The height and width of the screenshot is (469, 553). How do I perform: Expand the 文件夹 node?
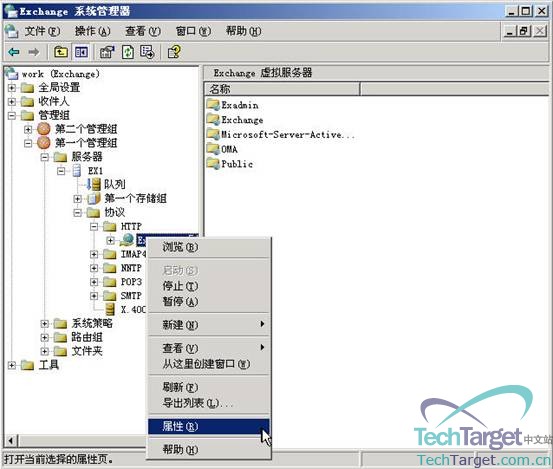(44, 351)
